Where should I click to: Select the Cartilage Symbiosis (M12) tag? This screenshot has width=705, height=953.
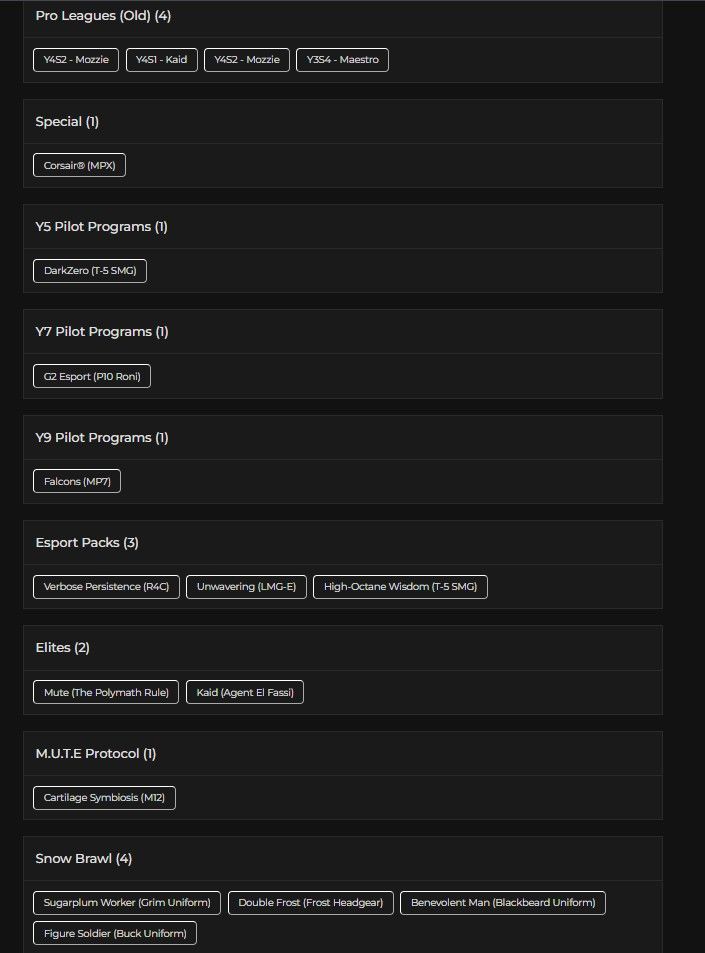coord(104,798)
